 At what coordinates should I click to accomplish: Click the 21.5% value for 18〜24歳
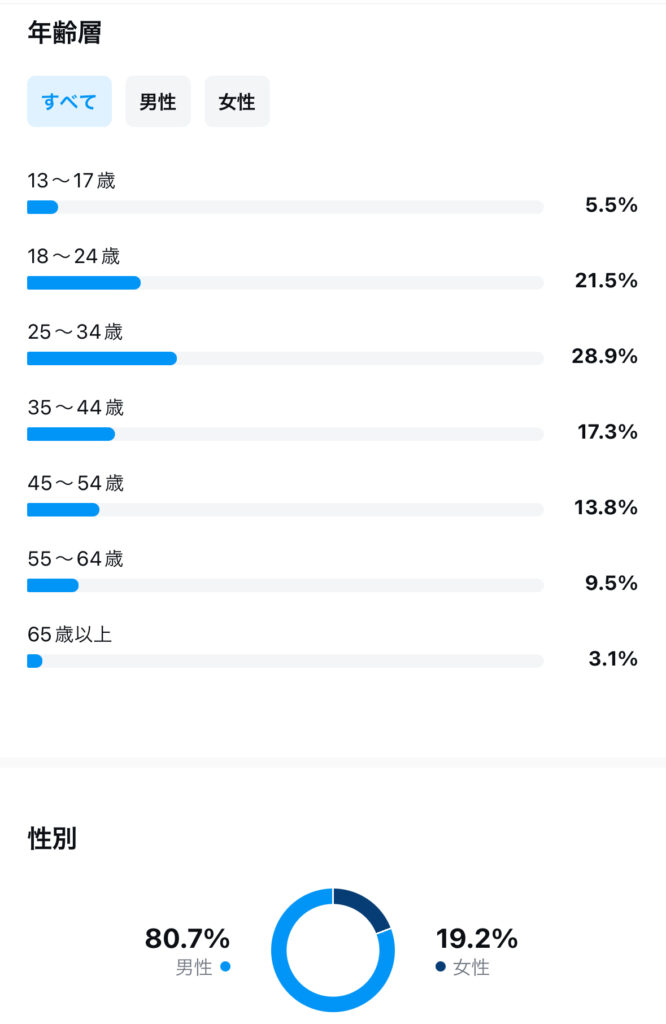click(x=606, y=281)
